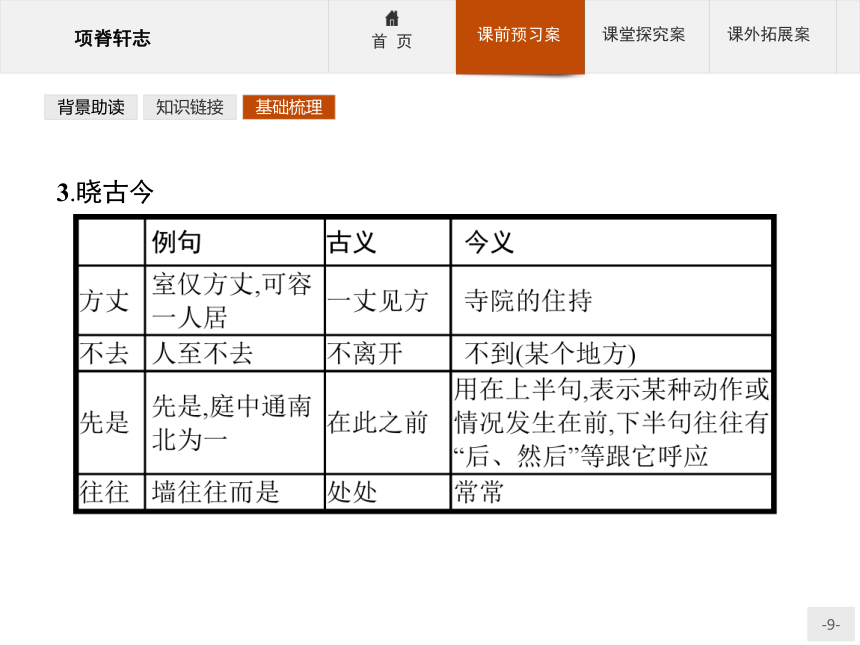Select the 先是 row label cell
860x645 pixels.
click(111, 422)
